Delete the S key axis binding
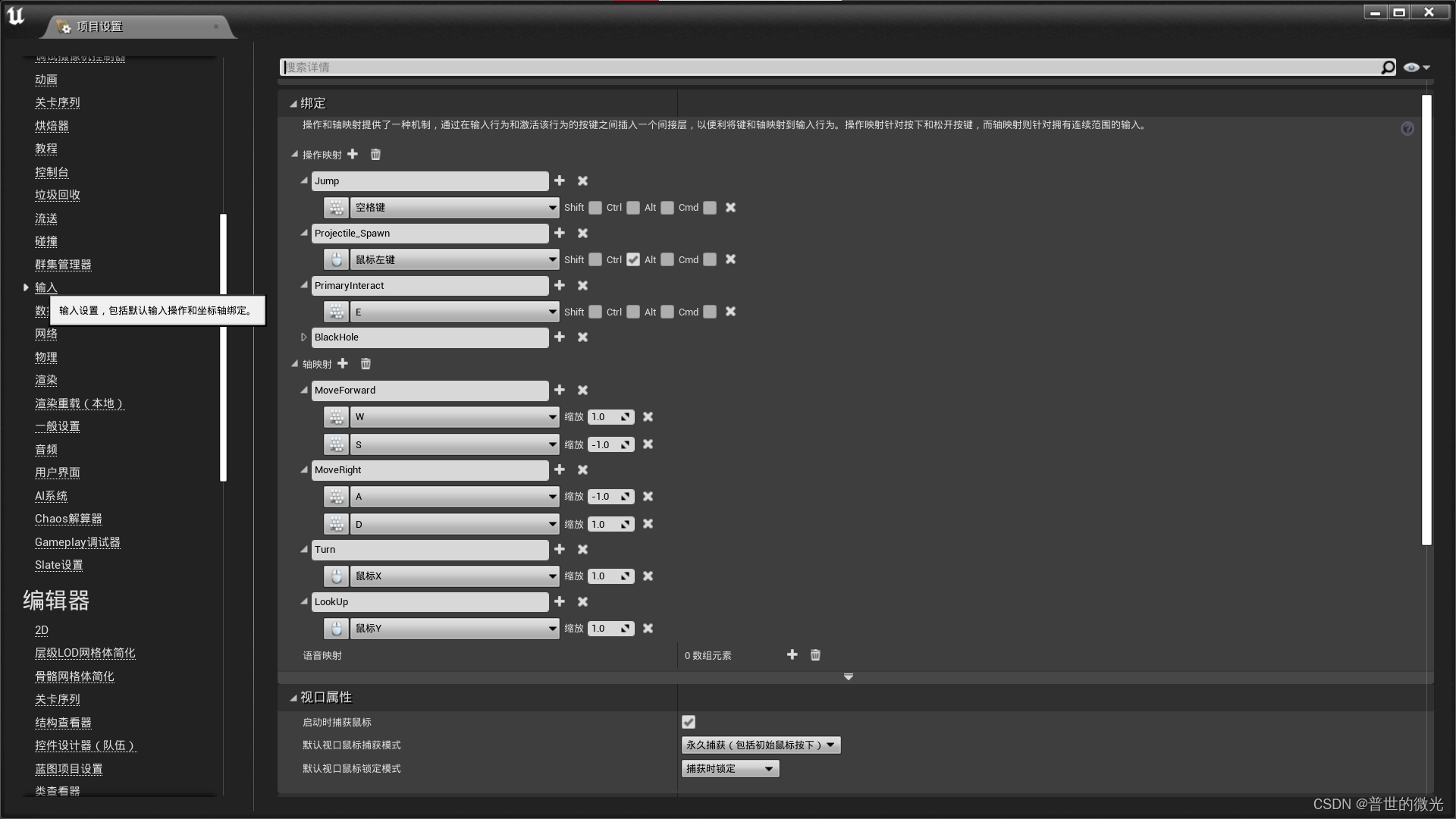Image resolution: width=1456 pixels, height=819 pixels. pos(648,444)
